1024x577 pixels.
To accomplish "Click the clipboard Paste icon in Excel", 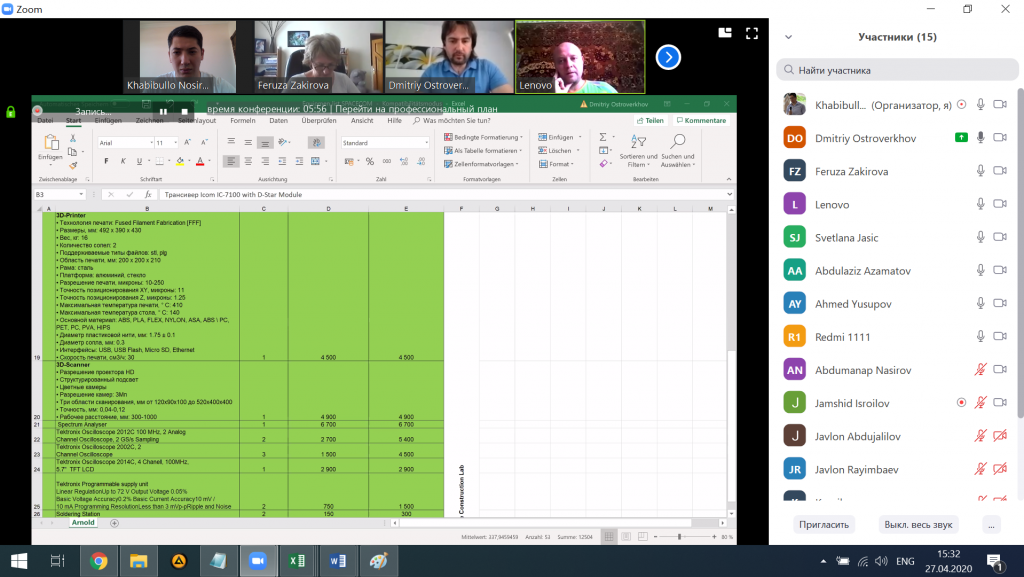I will [50, 142].
